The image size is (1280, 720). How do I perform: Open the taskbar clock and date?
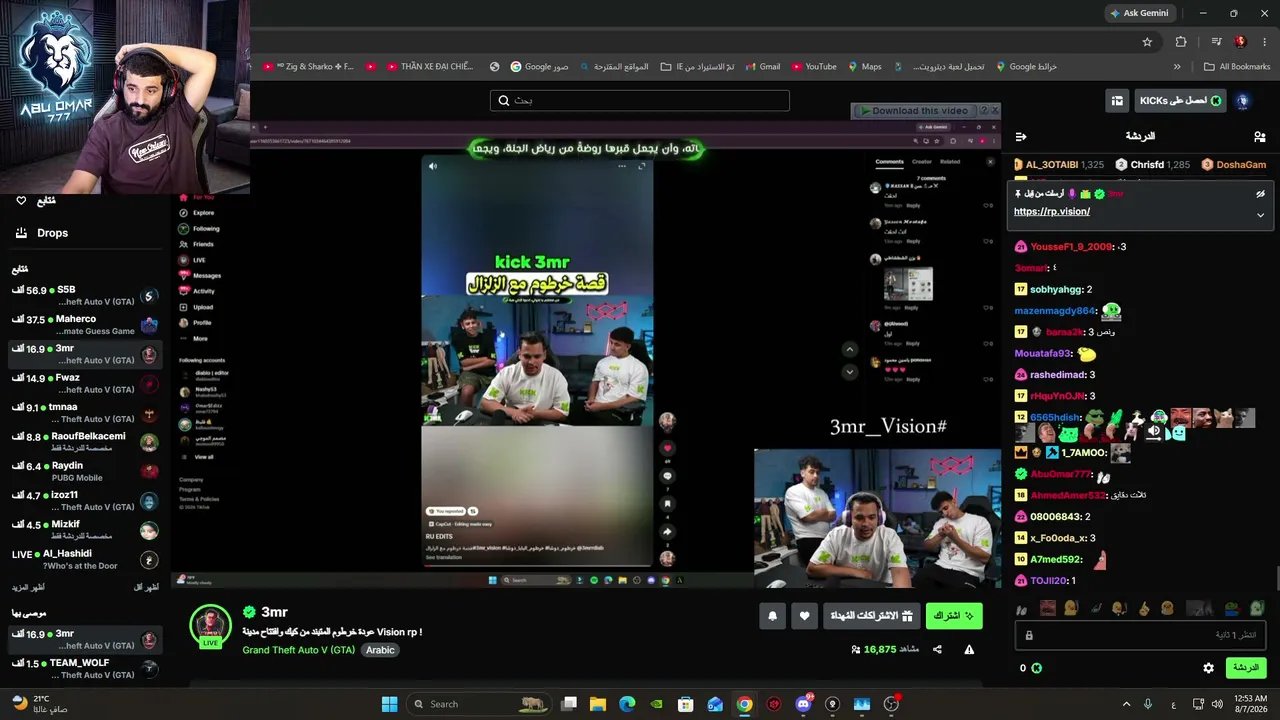(1250, 704)
